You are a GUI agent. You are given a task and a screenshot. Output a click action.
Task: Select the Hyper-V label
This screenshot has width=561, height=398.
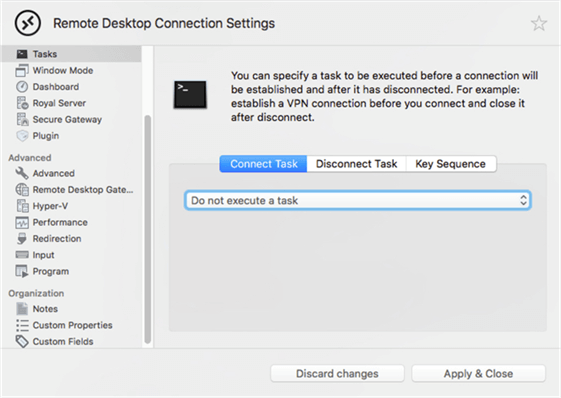tap(50, 206)
